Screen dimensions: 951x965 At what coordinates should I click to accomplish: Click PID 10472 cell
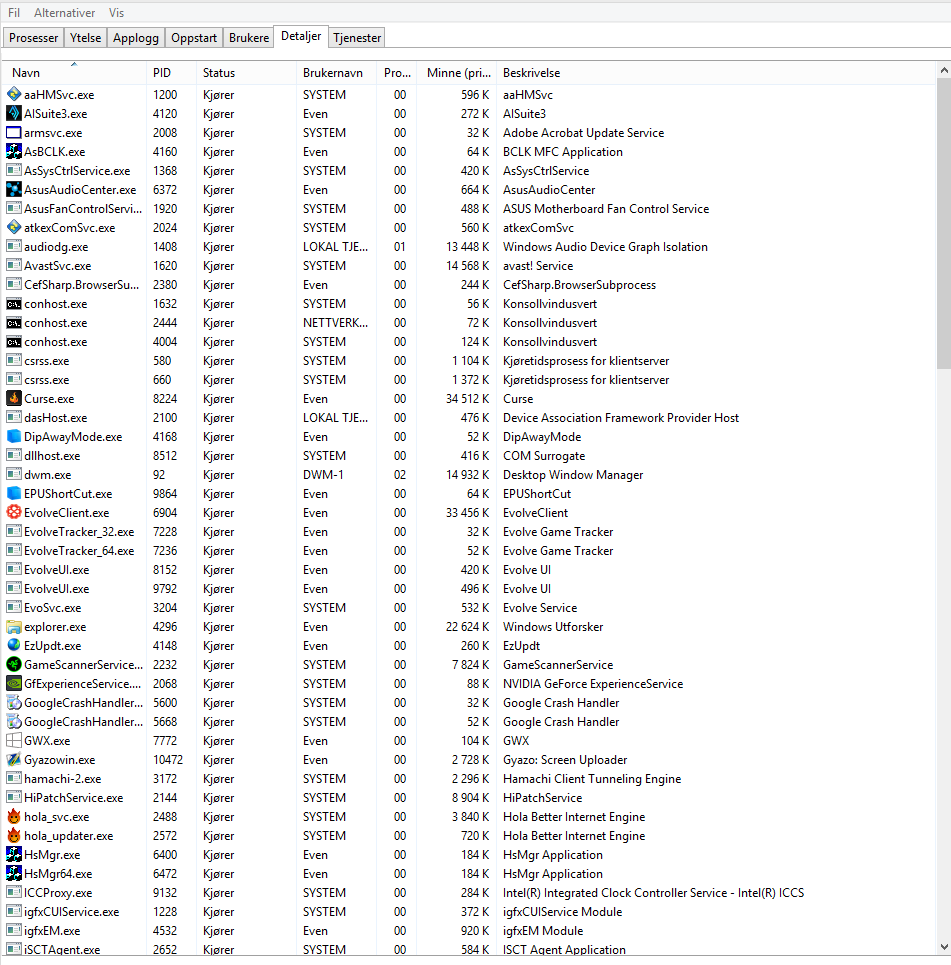tap(167, 759)
